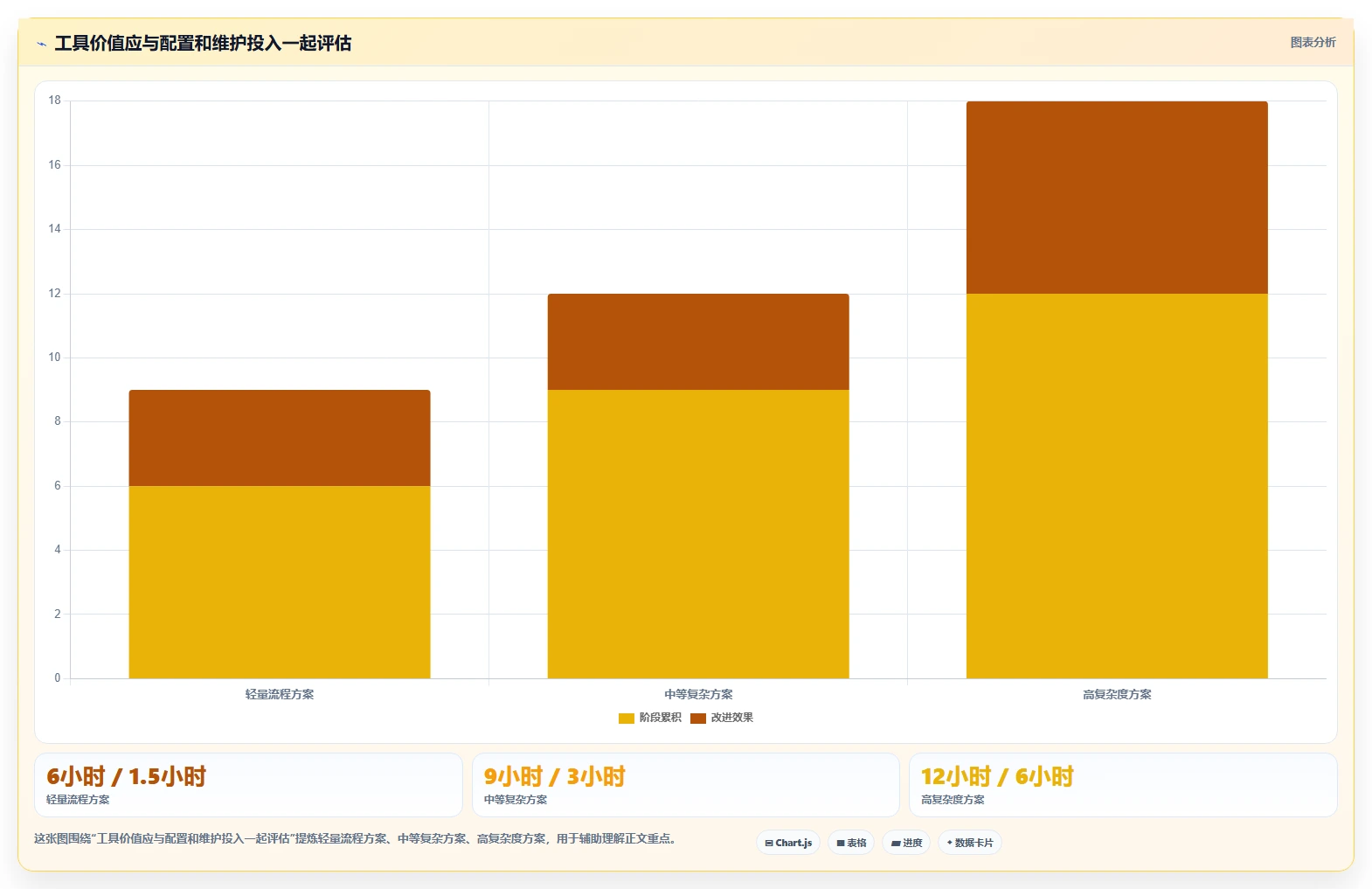The height and width of the screenshot is (889, 1372).
Task: Click the 12小时 / 6小时 stat value
Action: 997,776
